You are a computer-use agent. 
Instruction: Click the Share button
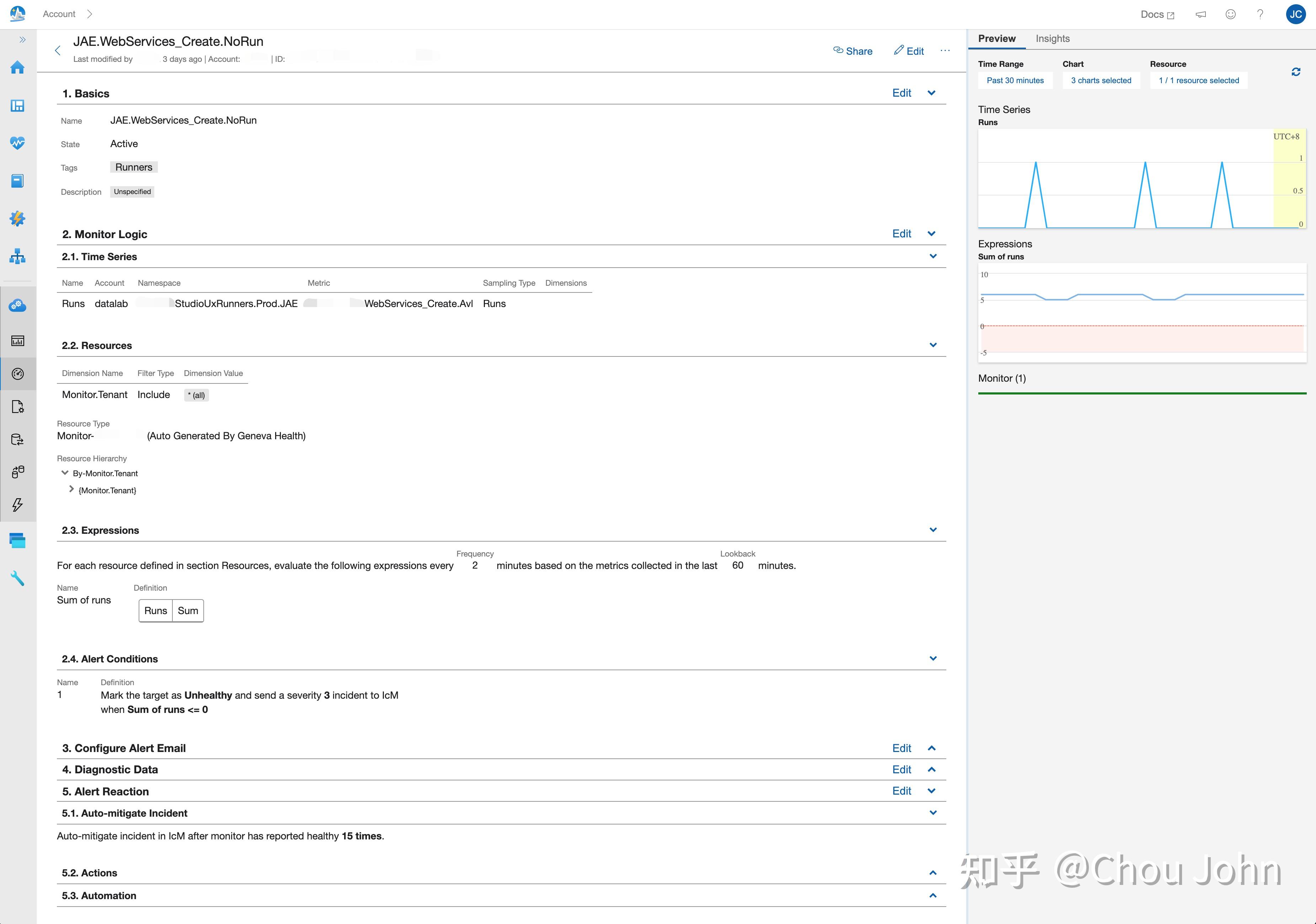pos(853,51)
